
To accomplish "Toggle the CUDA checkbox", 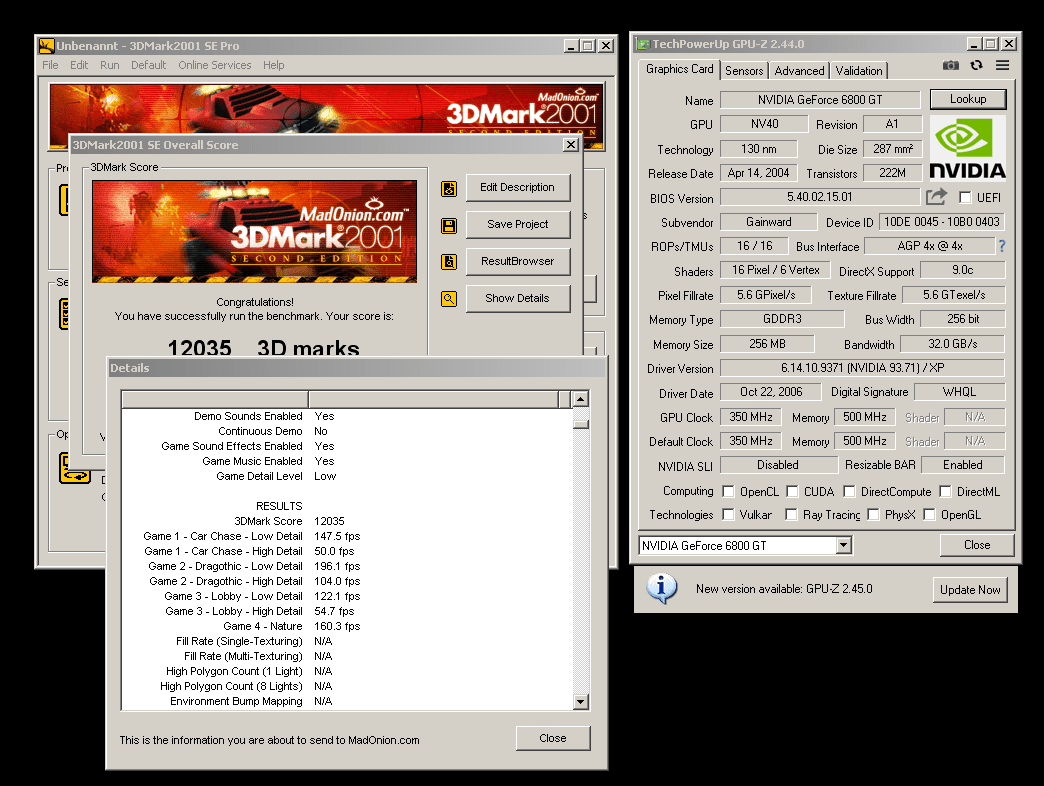I will [x=792, y=492].
